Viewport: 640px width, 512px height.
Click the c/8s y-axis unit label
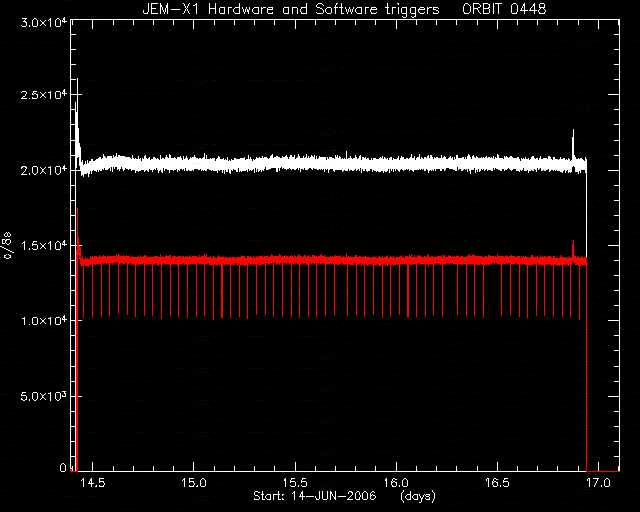pos(7,245)
